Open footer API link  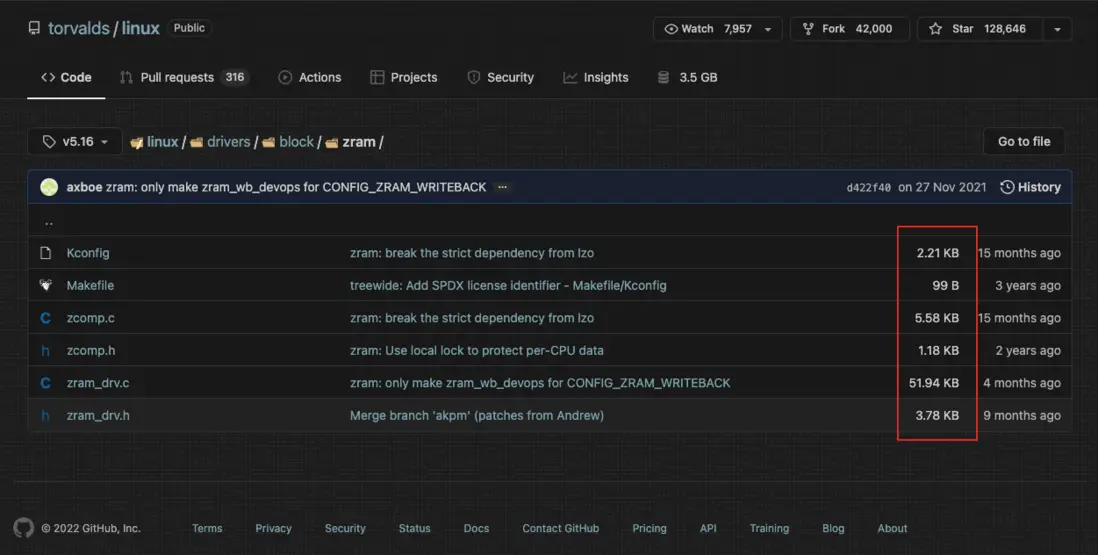(708, 528)
